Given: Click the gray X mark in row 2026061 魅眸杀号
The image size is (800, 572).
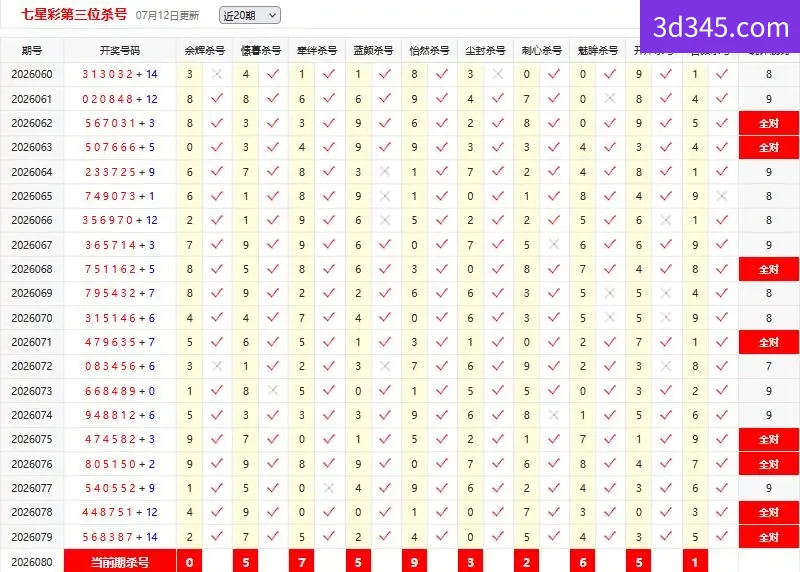Looking at the screenshot, I should pyautogui.click(x=610, y=98).
